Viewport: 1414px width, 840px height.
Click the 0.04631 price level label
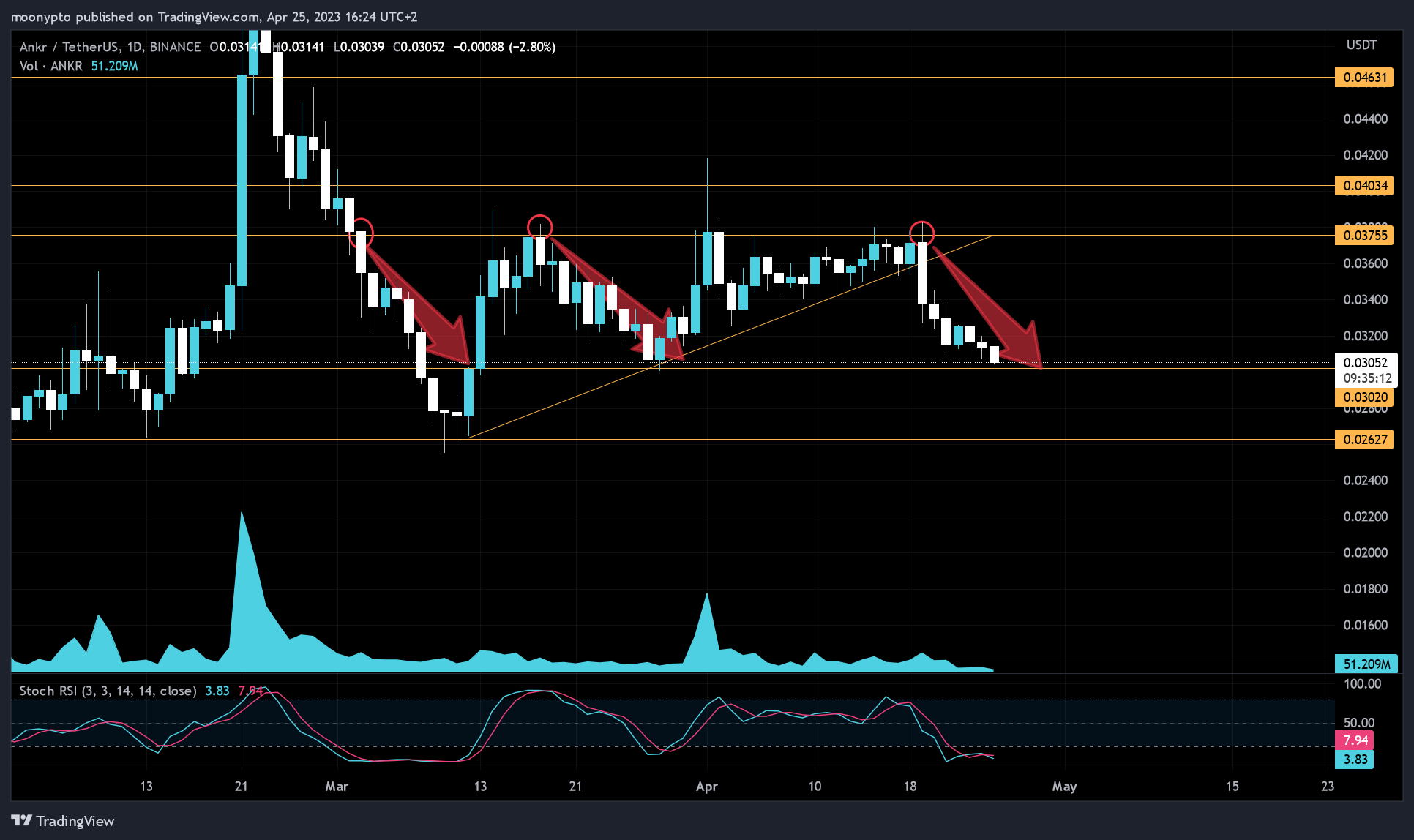click(1364, 78)
